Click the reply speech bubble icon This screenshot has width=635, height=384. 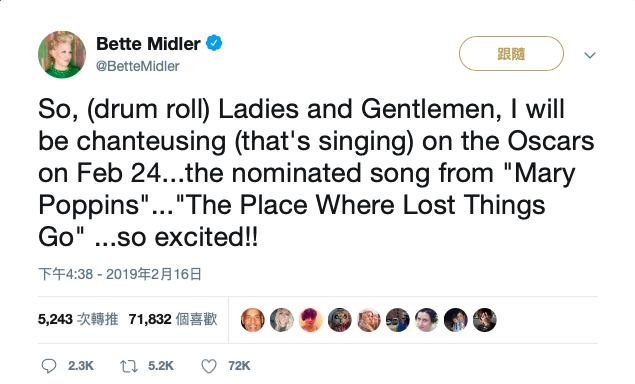pyautogui.click(x=49, y=366)
